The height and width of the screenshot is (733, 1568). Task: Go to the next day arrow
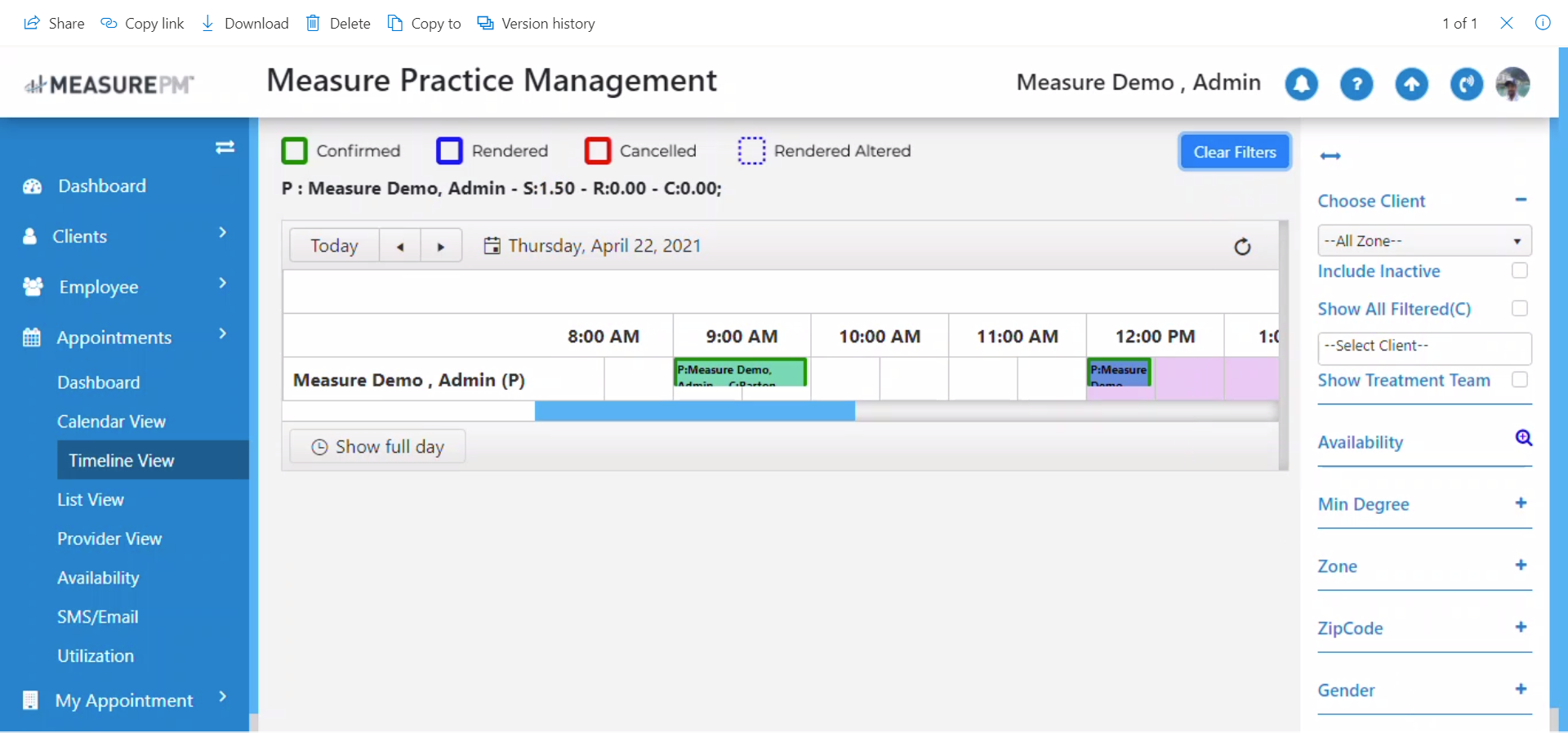441,246
